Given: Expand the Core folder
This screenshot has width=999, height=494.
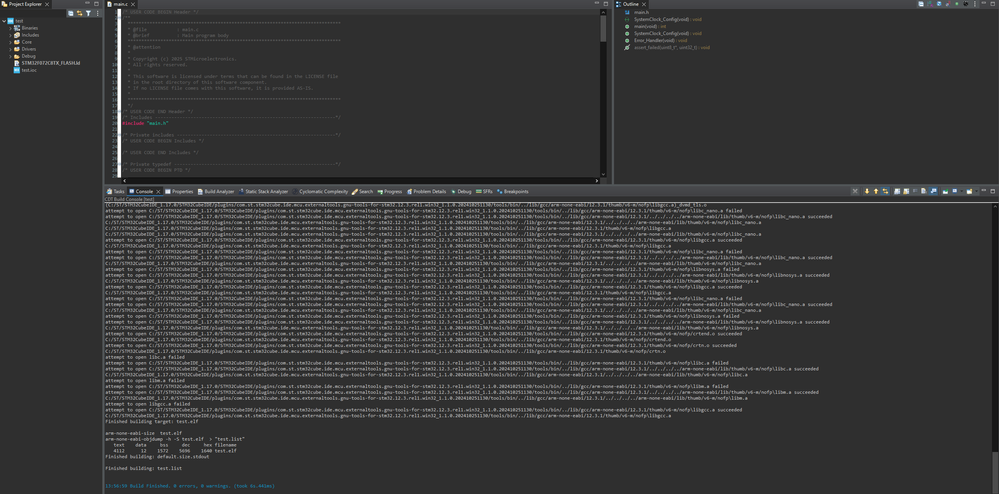Looking at the screenshot, I should click(10, 42).
